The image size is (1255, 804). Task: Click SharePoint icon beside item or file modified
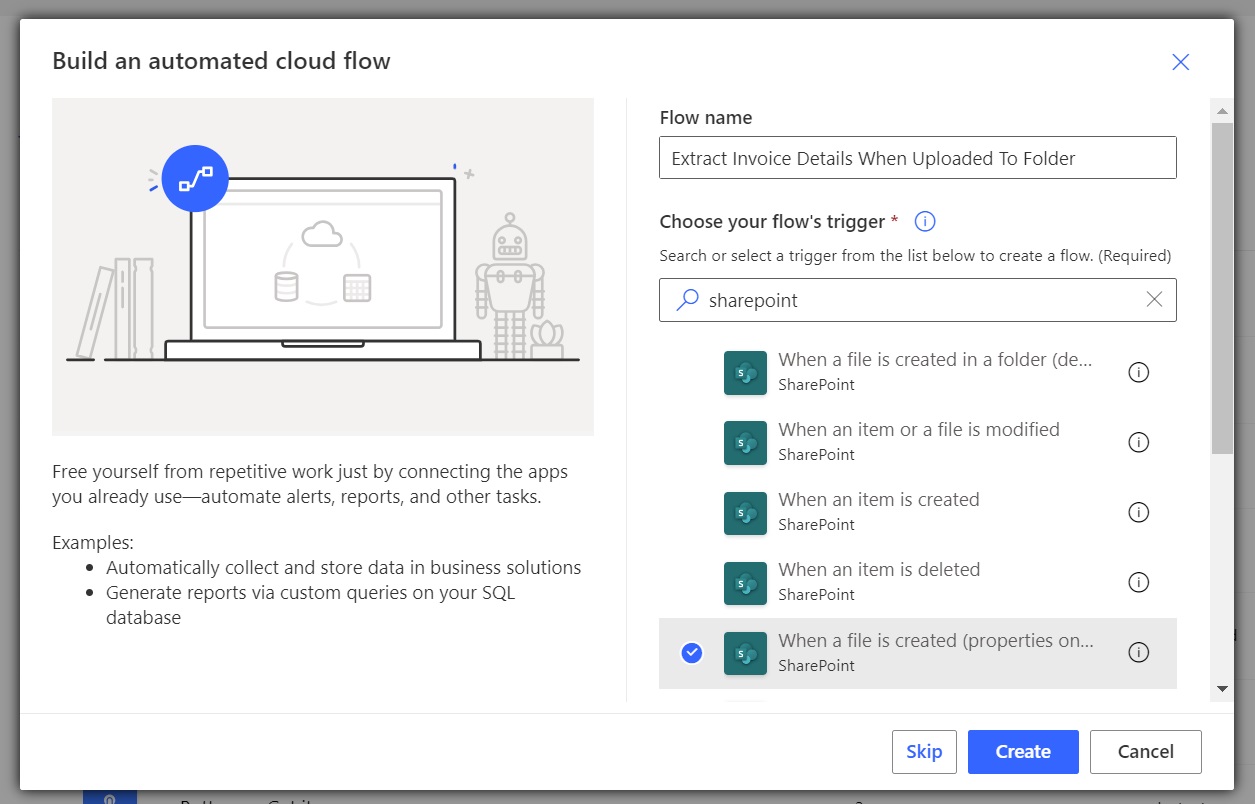coord(745,442)
